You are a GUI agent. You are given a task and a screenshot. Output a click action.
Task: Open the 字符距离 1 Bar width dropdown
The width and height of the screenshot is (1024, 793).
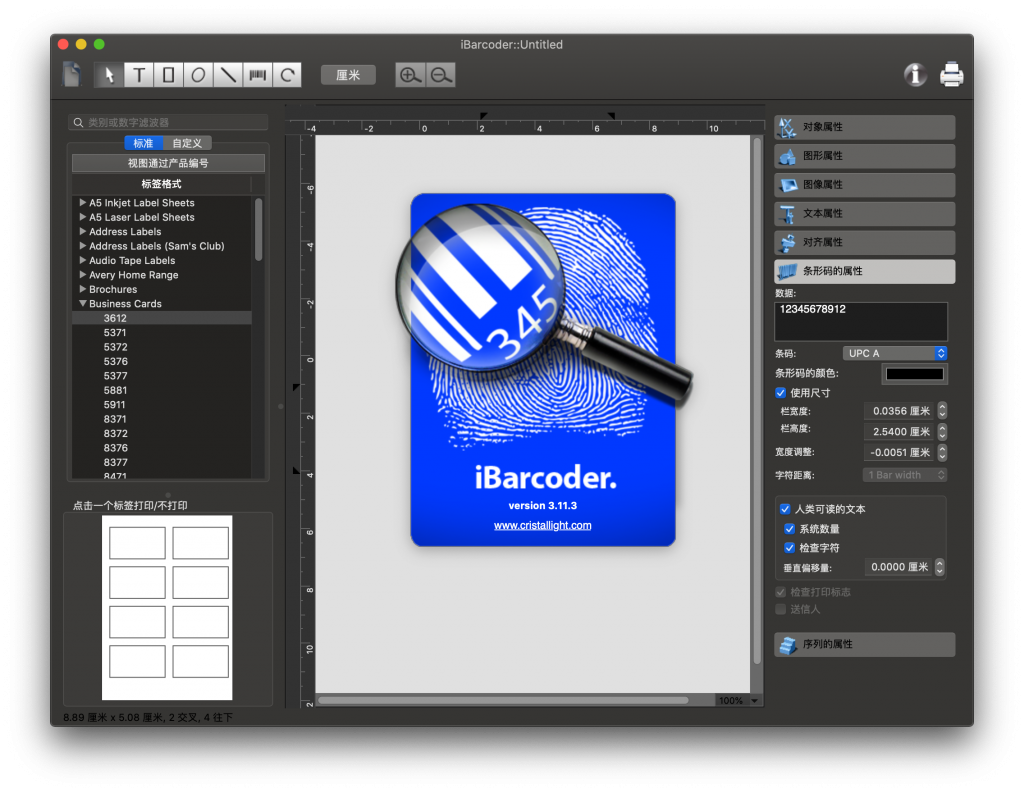[905, 475]
